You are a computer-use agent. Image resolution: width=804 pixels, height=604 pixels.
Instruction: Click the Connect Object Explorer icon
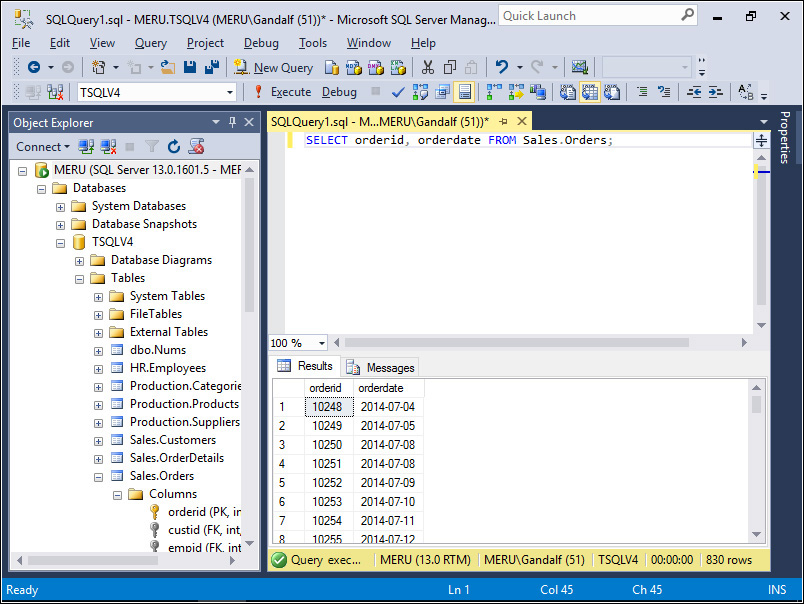pyautogui.click(x=86, y=147)
